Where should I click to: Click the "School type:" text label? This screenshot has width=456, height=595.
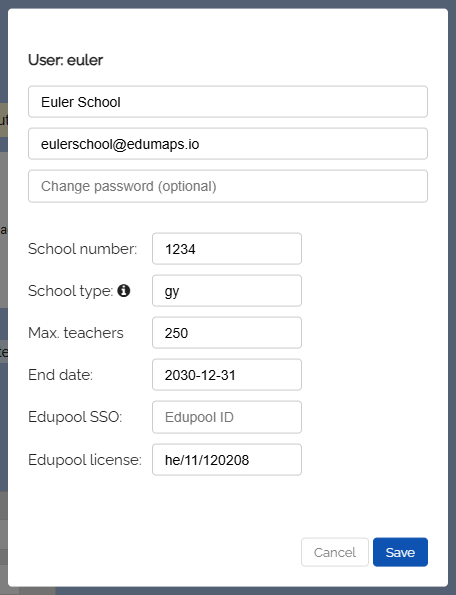click(x=71, y=291)
